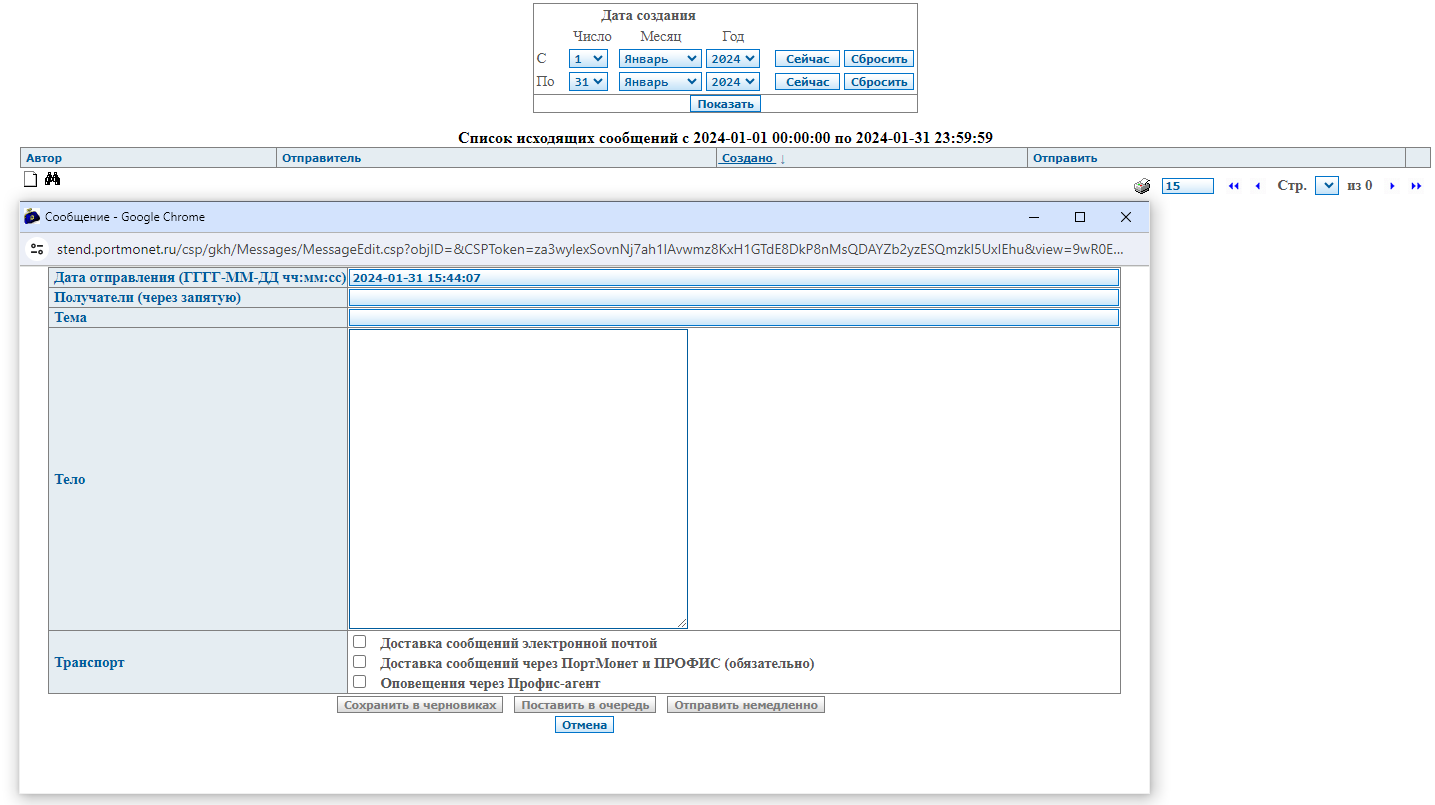Click Сбросить in the С row
Image resolution: width=1435 pixels, height=805 pixels.
tap(878, 59)
